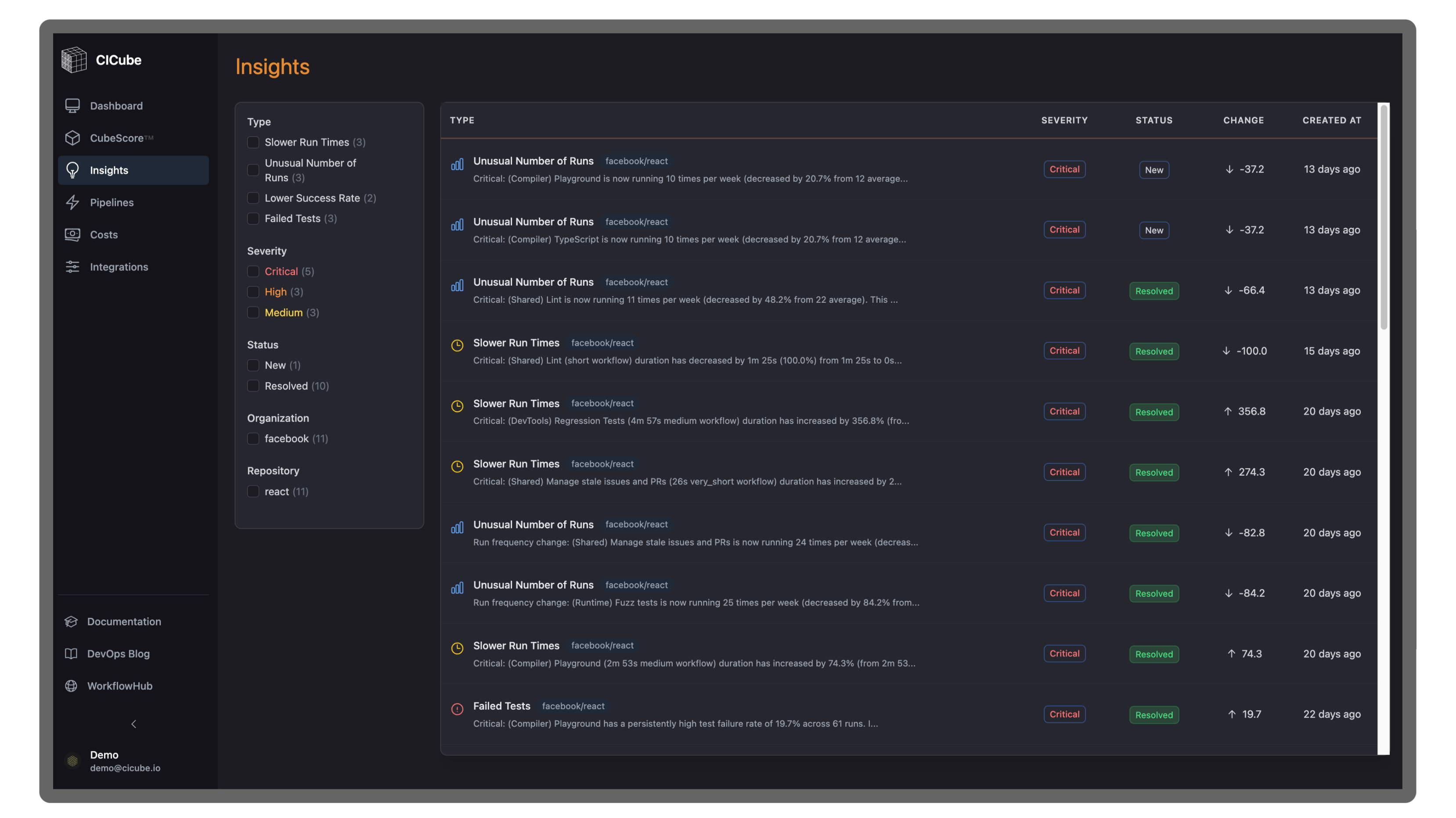Enable the Slower Run Times filter checkbox

pyautogui.click(x=253, y=142)
